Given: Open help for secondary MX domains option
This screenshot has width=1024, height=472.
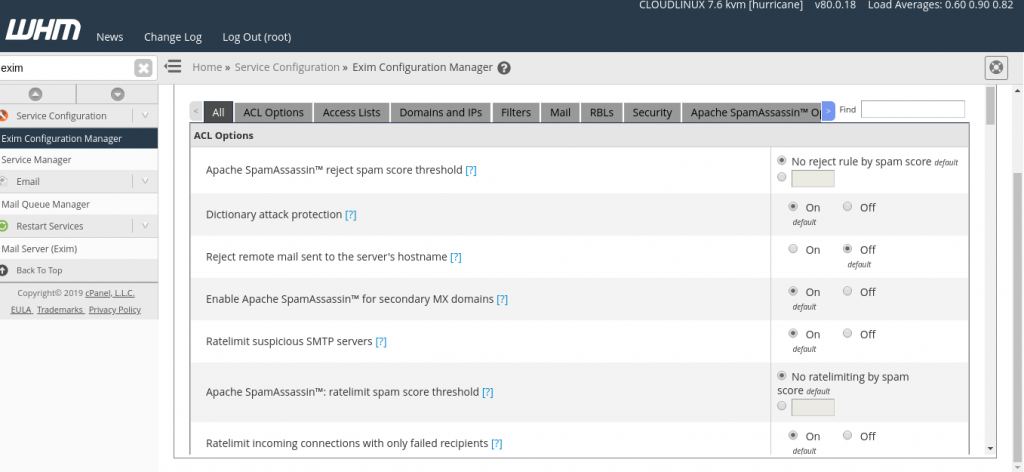Looking at the screenshot, I should 502,300.
